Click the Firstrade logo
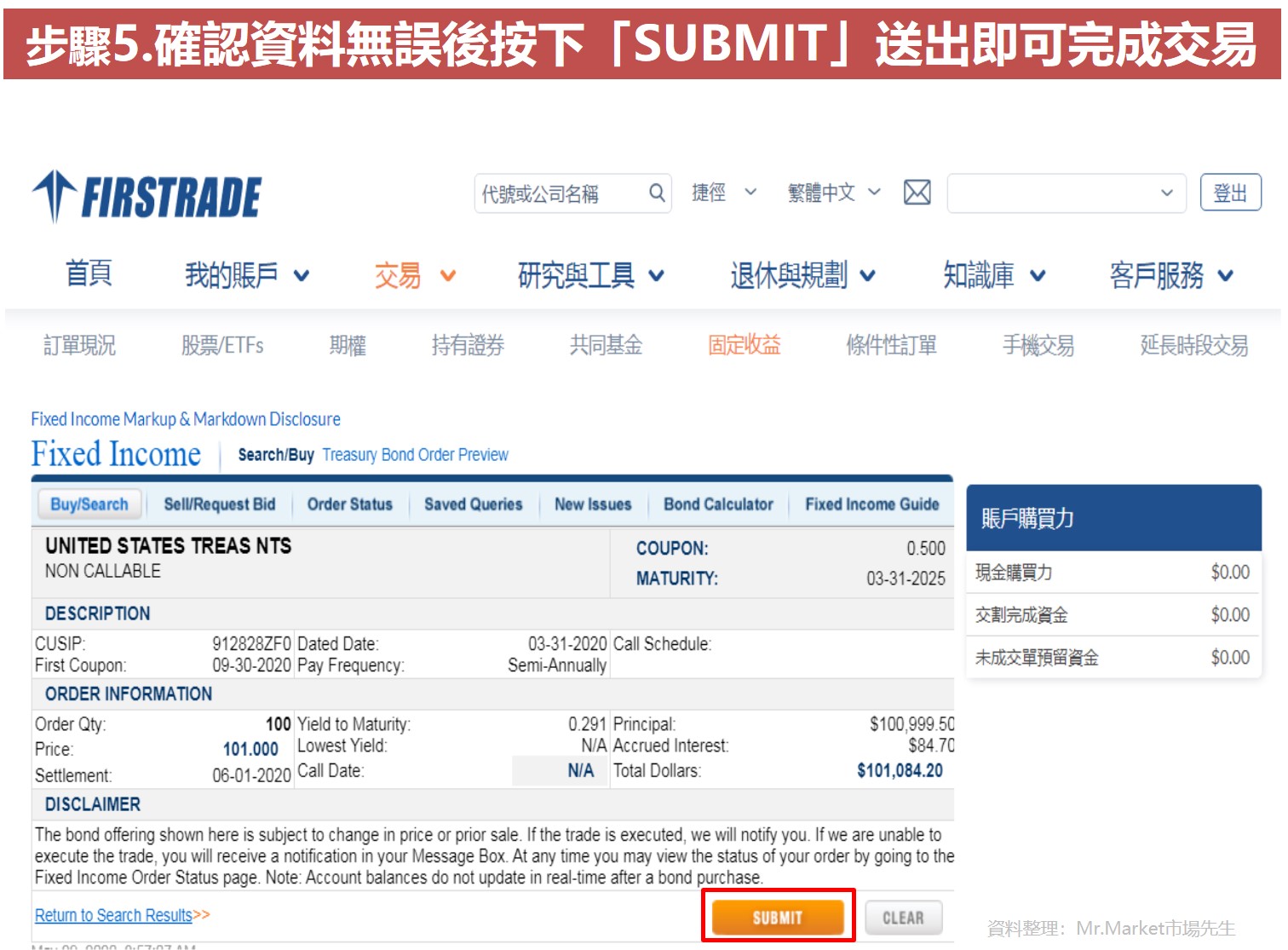The width and height of the screenshot is (1288, 950). click(147, 196)
